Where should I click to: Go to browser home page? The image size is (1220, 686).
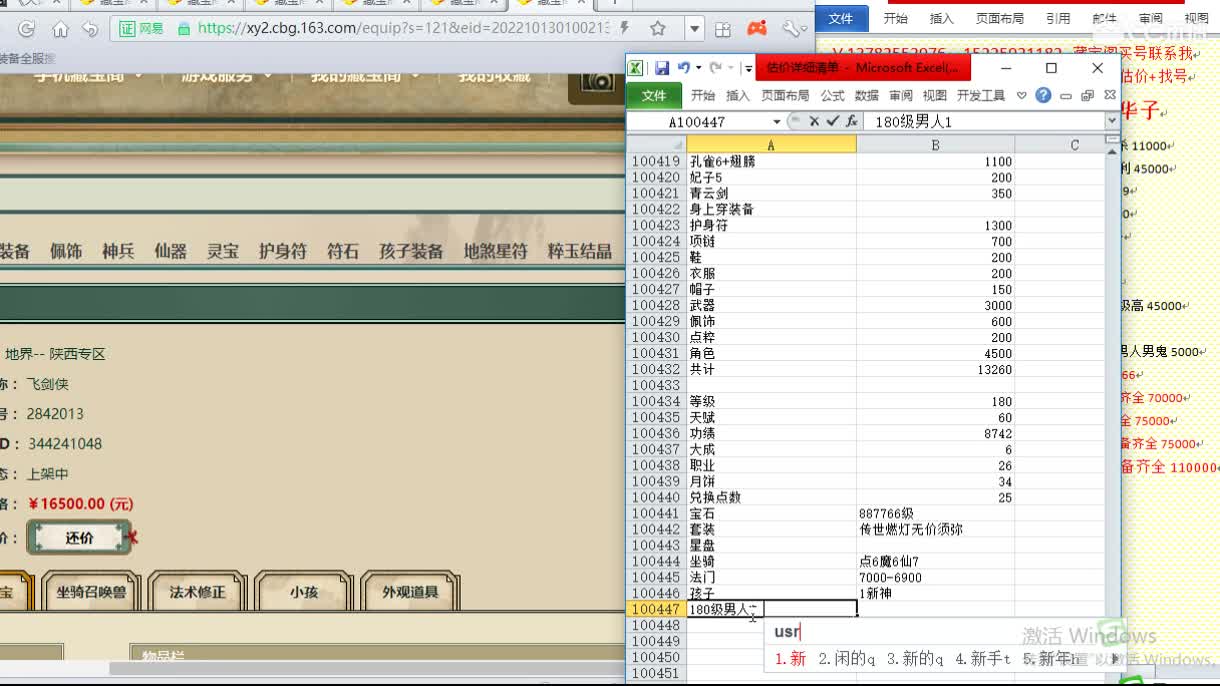[x=60, y=29]
